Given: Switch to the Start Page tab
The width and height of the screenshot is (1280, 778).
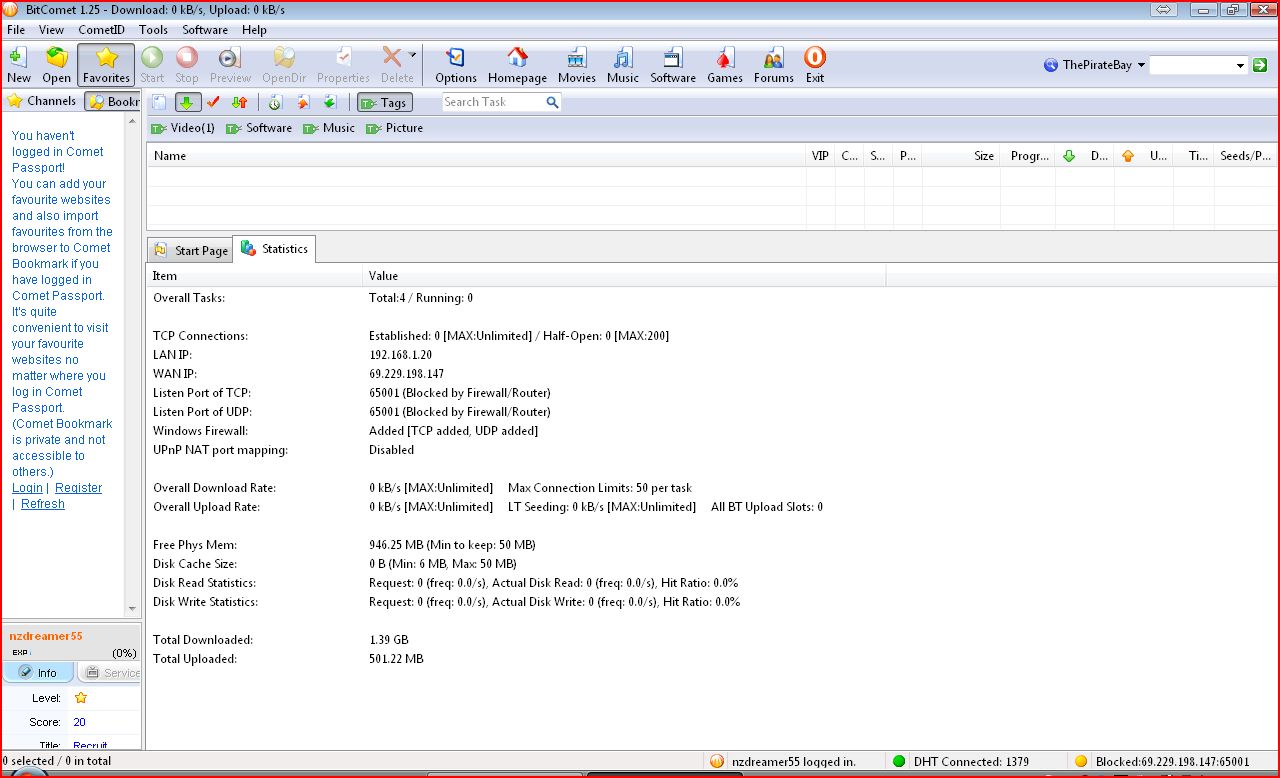Looking at the screenshot, I should (190, 250).
